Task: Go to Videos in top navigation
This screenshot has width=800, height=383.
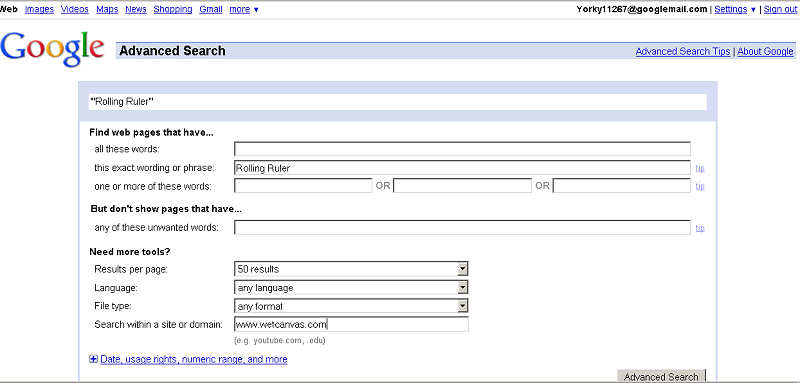Action: coord(74,9)
